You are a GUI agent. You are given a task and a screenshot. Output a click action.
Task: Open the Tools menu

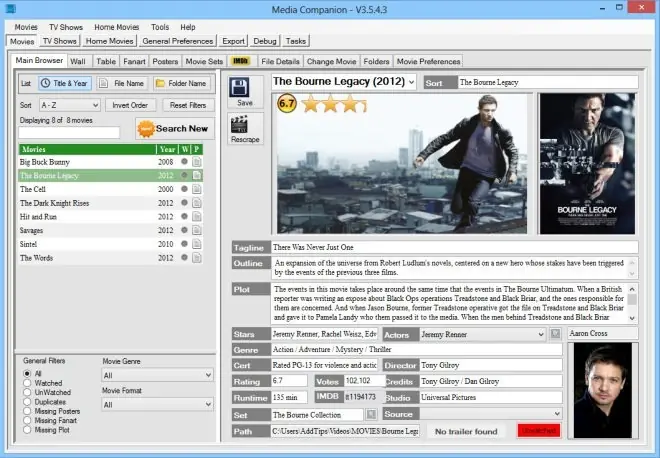(x=160, y=27)
